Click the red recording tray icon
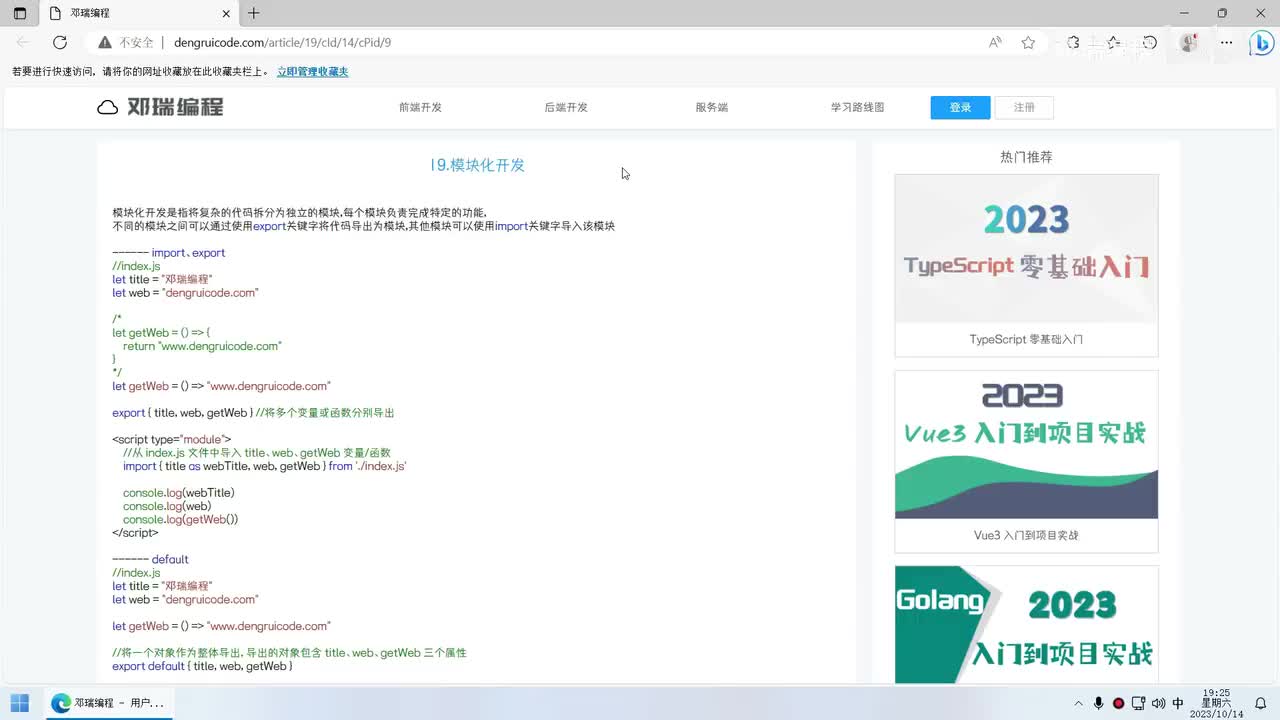 tap(1119, 703)
